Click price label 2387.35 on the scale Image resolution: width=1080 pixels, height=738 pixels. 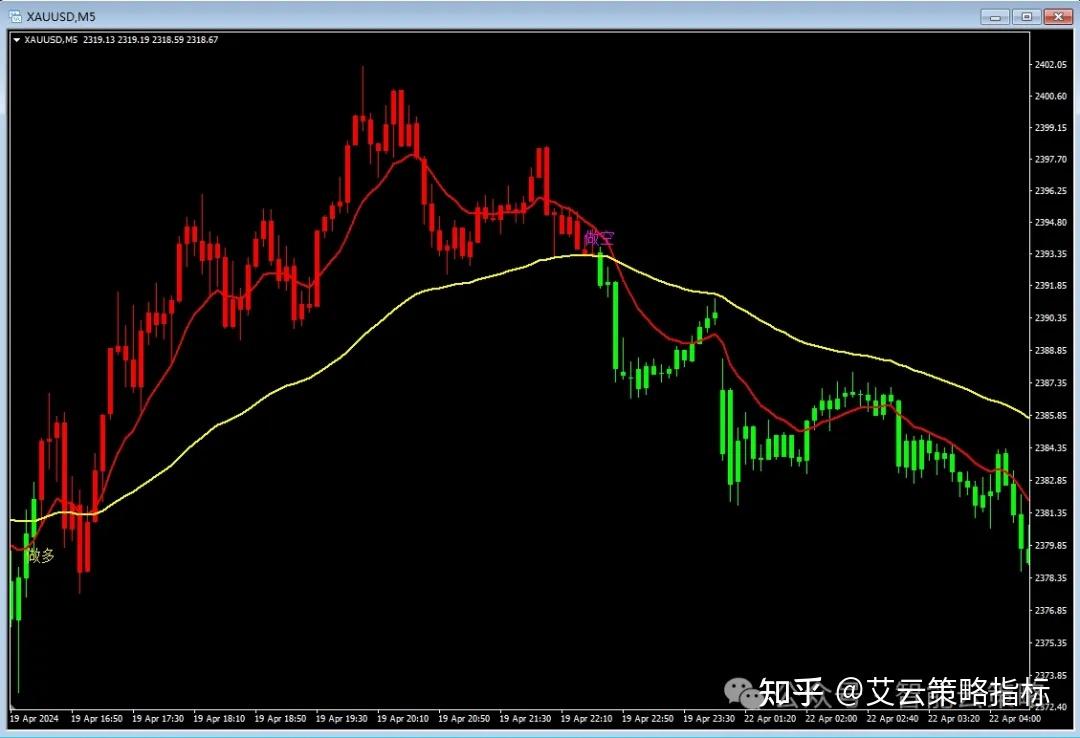[1050, 382]
